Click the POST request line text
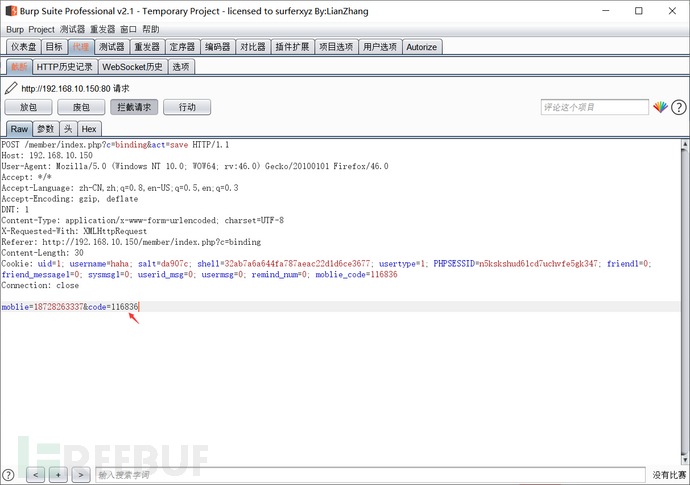The width and height of the screenshot is (690, 485). point(115,145)
